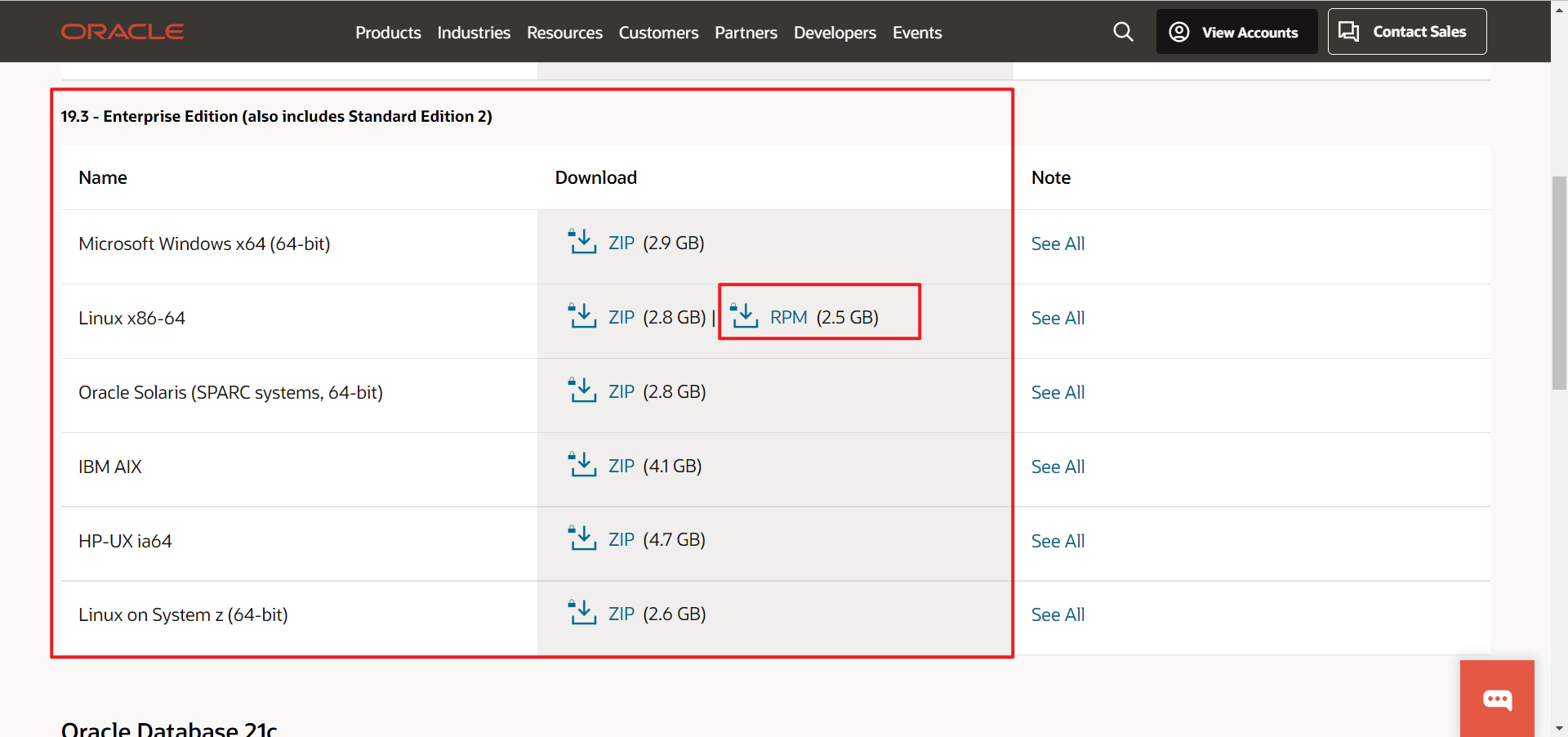Image resolution: width=1568 pixels, height=737 pixels.
Task: Open the Industries dropdown
Action: pyautogui.click(x=473, y=33)
